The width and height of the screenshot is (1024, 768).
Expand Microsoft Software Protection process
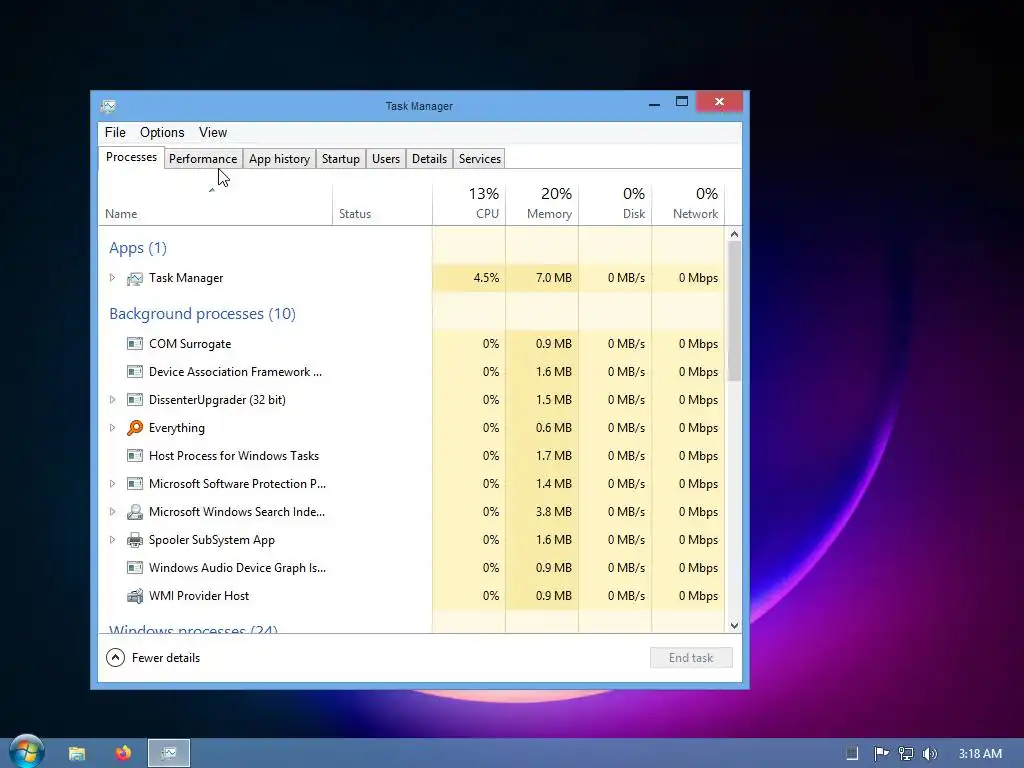112,484
